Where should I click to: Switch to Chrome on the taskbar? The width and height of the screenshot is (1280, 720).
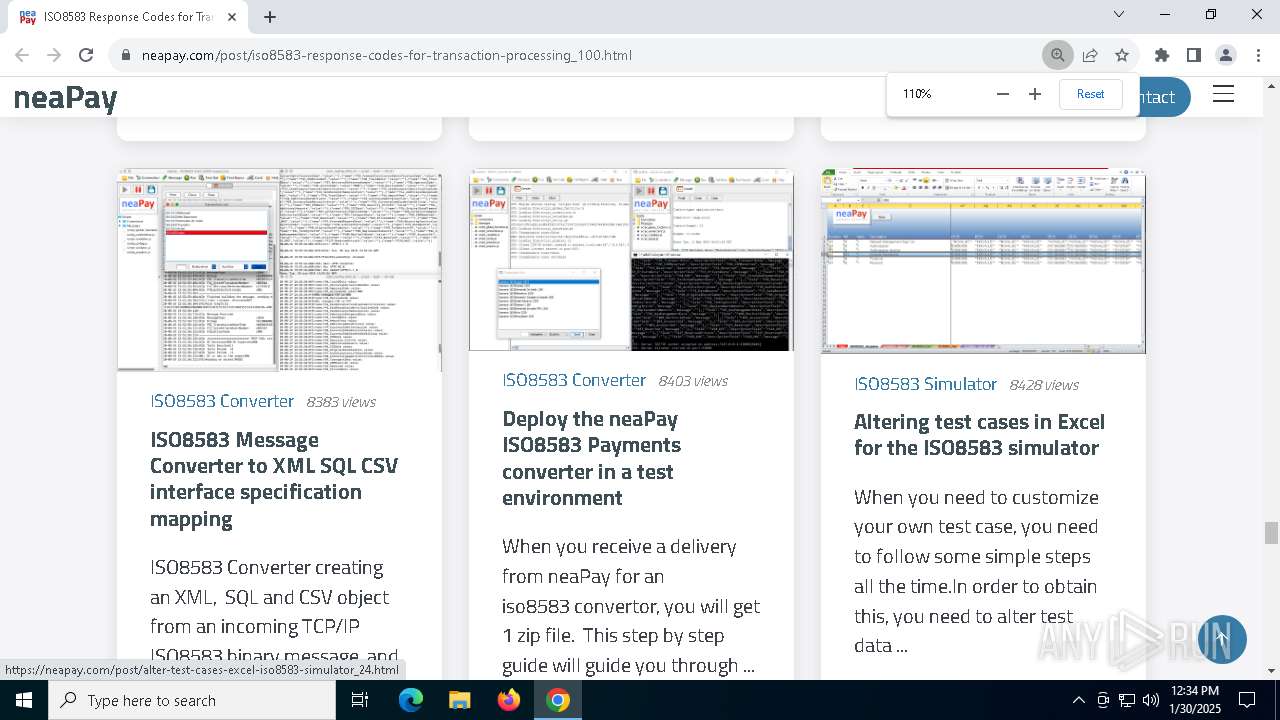coord(558,700)
